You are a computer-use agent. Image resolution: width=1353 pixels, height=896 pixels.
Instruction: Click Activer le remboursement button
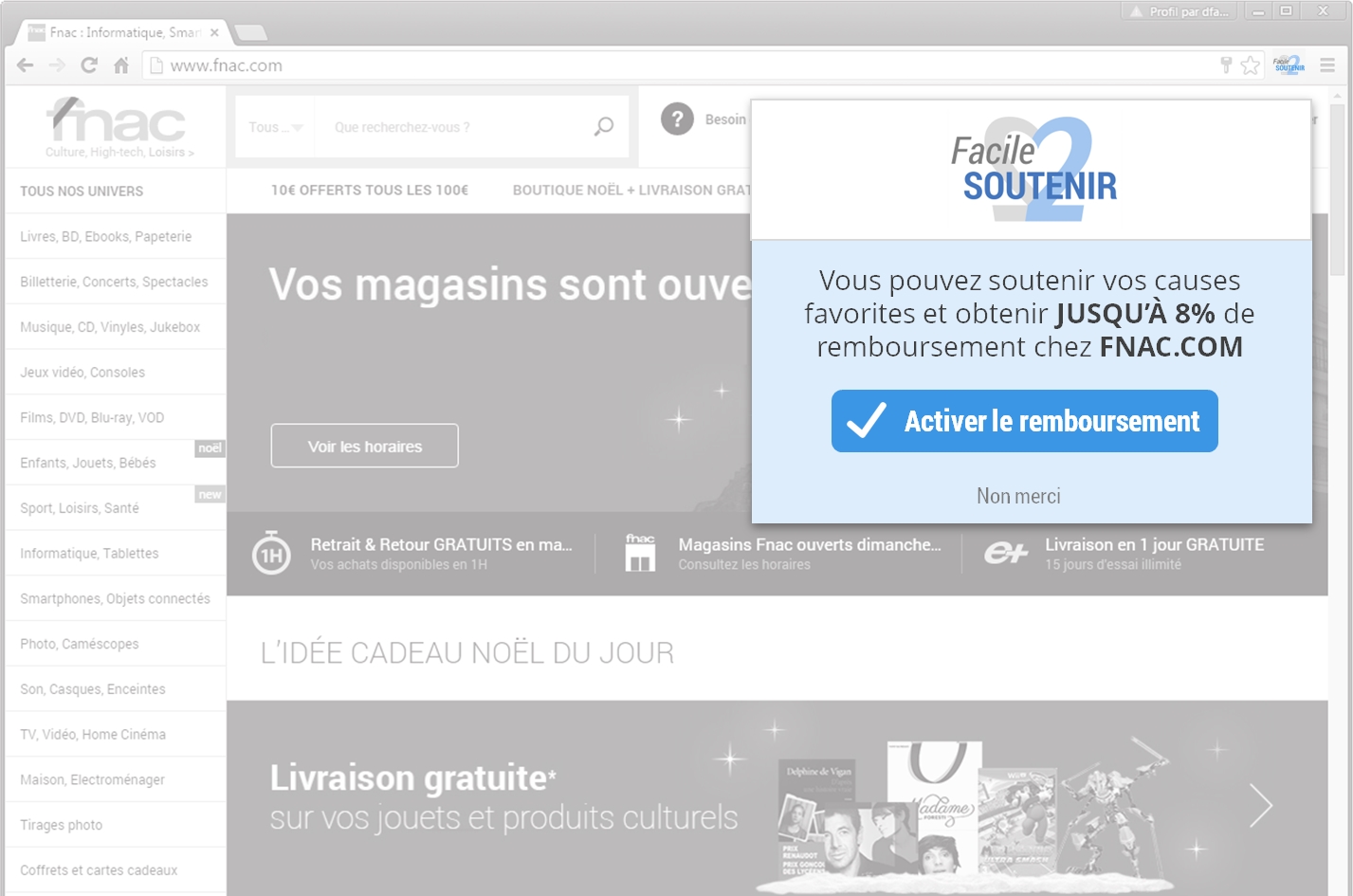point(1025,421)
